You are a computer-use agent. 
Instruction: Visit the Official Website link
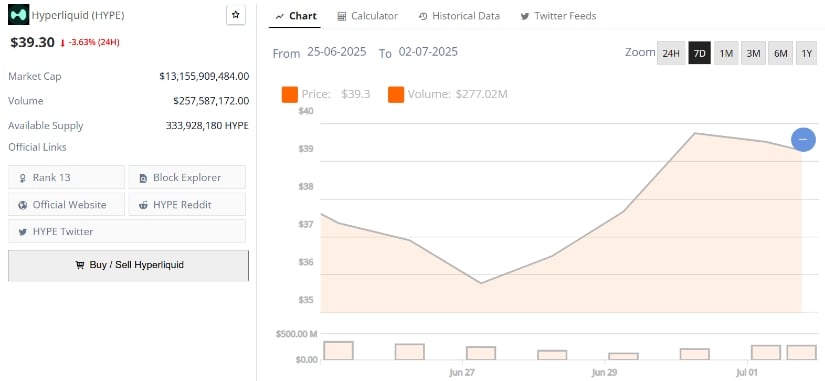pyautogui.click(x=66, y=204)
